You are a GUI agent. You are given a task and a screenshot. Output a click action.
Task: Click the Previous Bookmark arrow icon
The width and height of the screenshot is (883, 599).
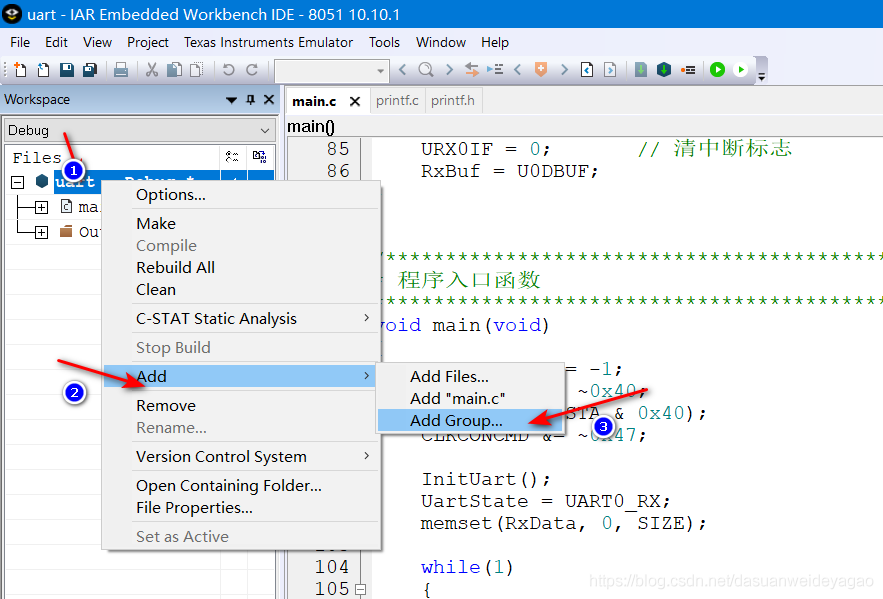(x=518, y=70)
